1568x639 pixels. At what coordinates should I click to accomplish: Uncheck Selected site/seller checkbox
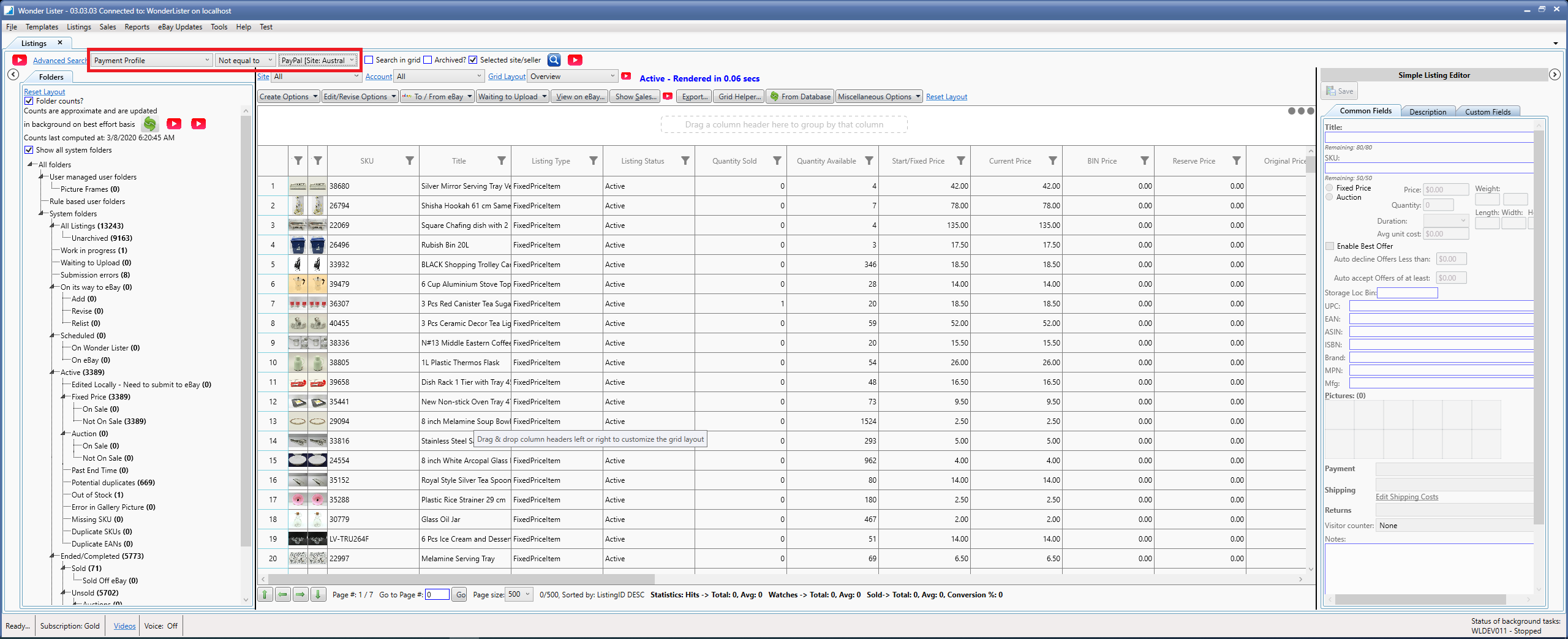click(473, 60)
